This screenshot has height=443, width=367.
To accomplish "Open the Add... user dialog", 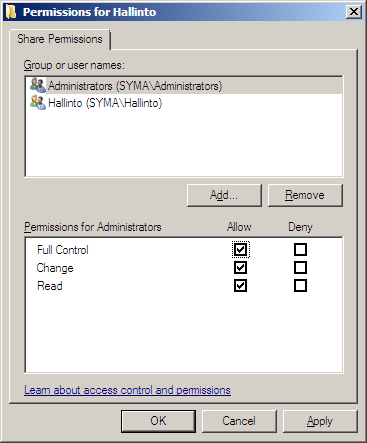I will pos(224,195).
